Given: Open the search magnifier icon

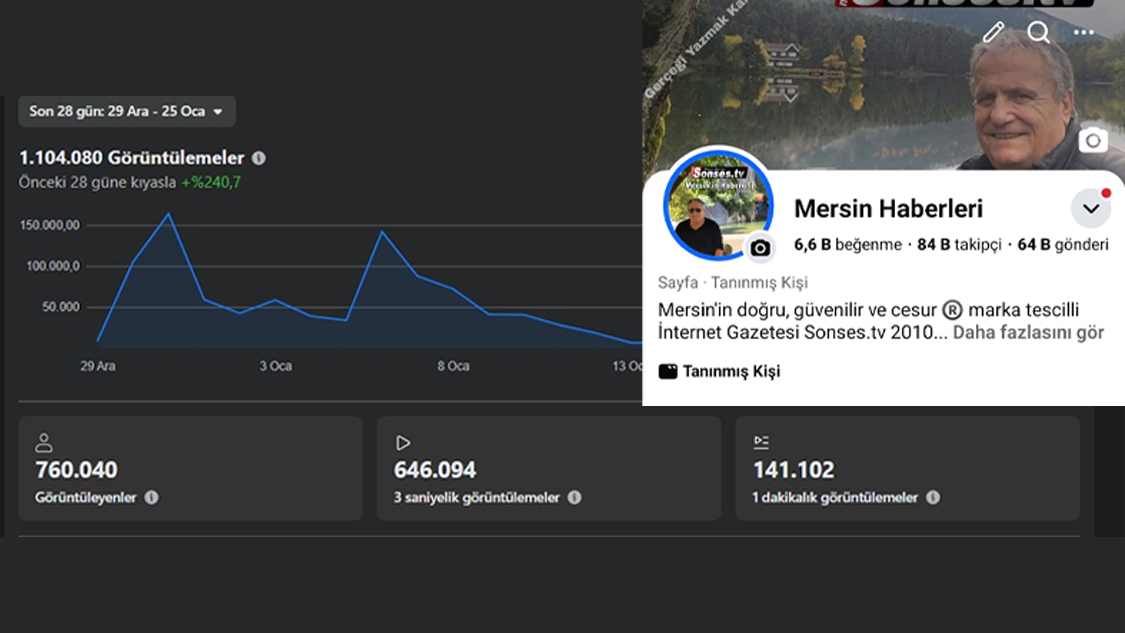Looking at the screenshot, I should (1039, 32).
